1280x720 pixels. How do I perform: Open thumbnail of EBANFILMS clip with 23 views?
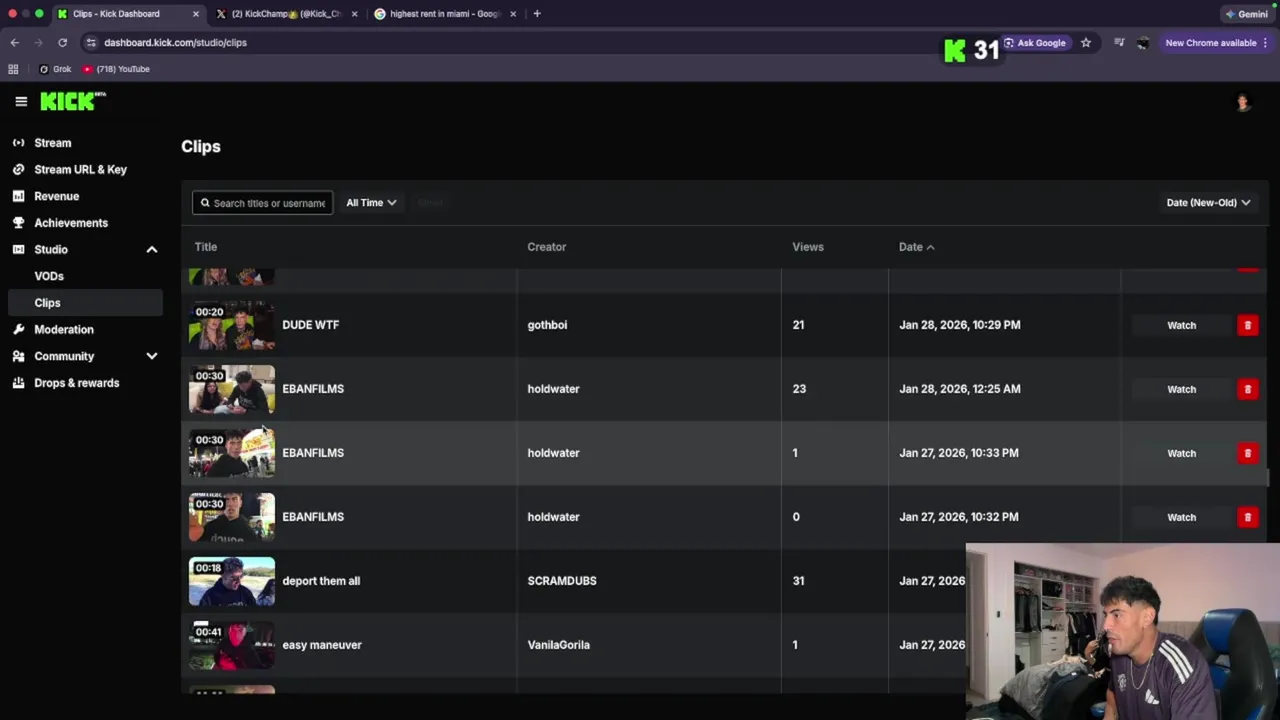[232, 389]
